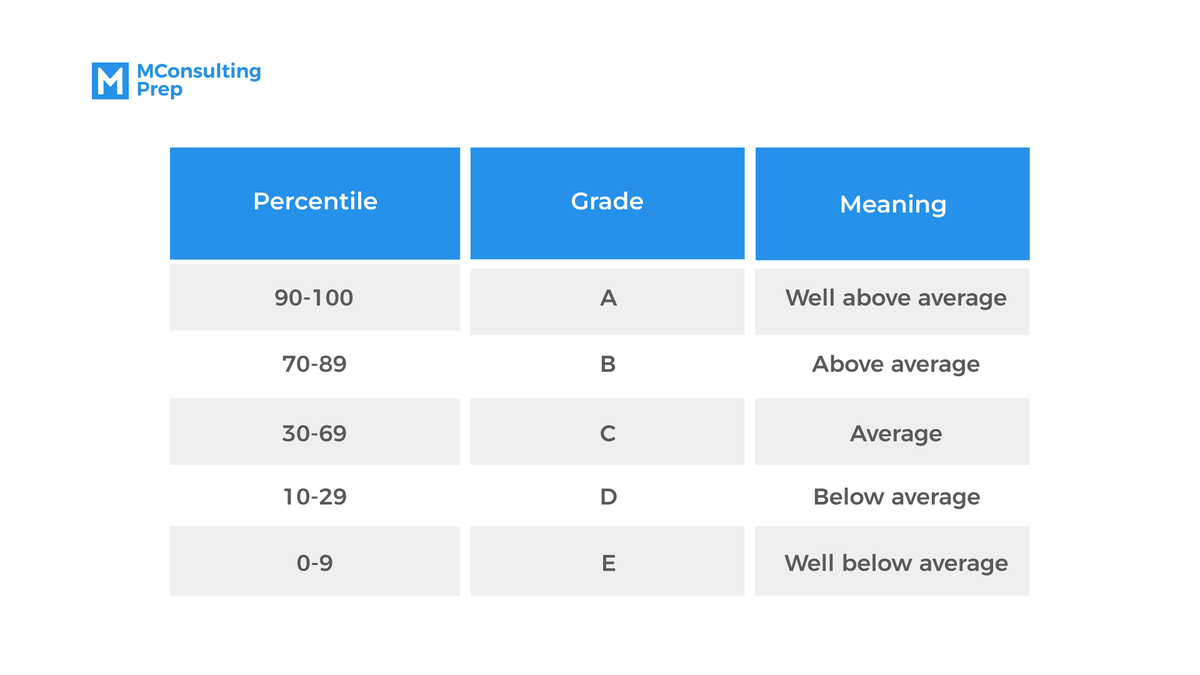Click the Well below average cell
The width and height of the screenshot is (1200, 675).
point(895,562)
